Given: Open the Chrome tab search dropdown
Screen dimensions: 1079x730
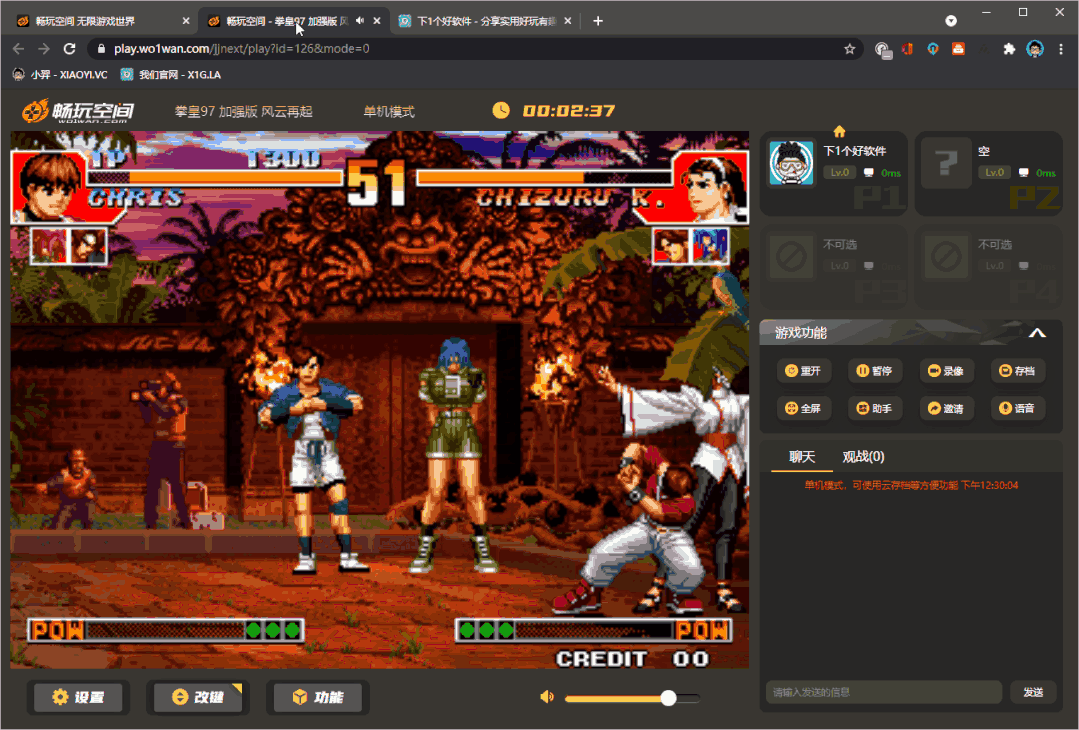Looking at the screenshot, I should coord(951,21).
